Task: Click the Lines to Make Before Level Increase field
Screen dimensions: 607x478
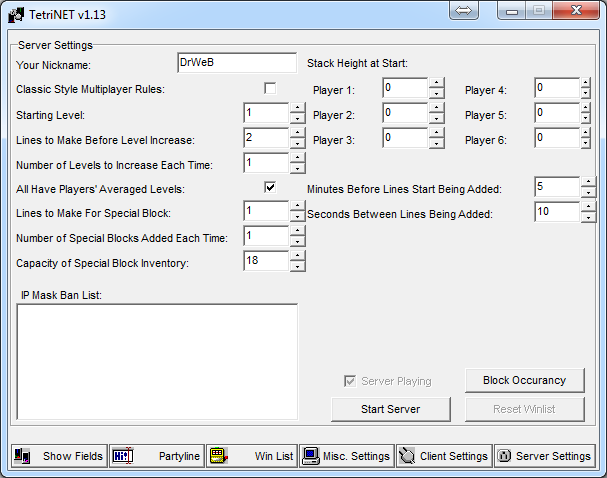Action: [266, 138]
